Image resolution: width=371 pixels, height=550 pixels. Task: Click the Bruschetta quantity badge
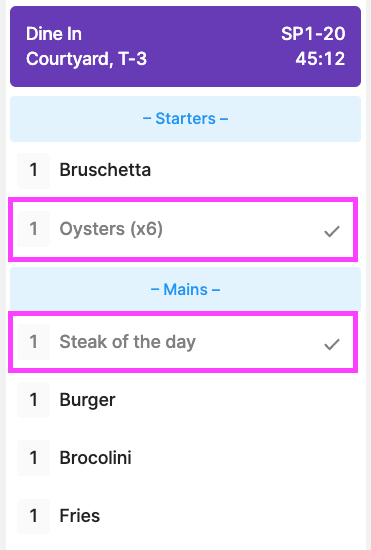[x=34, y=170]
